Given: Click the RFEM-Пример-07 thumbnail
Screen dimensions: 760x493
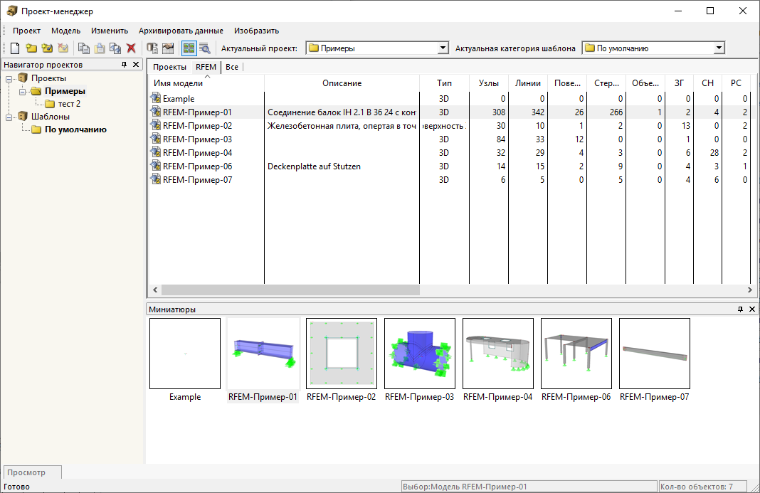Looking at the screenshot, I should click(x=655, y=353).
